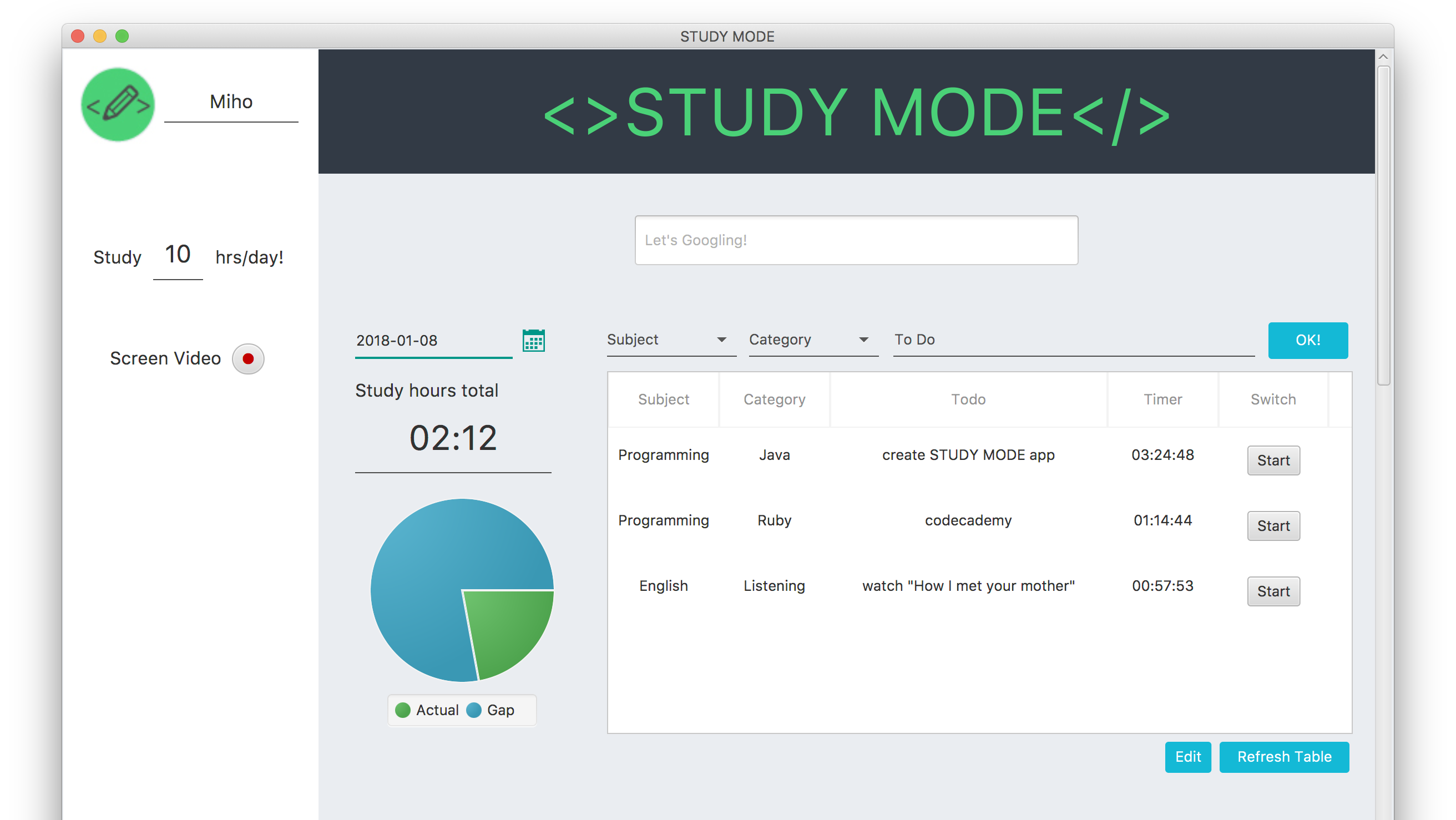Viewport: 1456px width, 820px height.
Task: Click the Let's Googling search field
Action: (856, 240)
